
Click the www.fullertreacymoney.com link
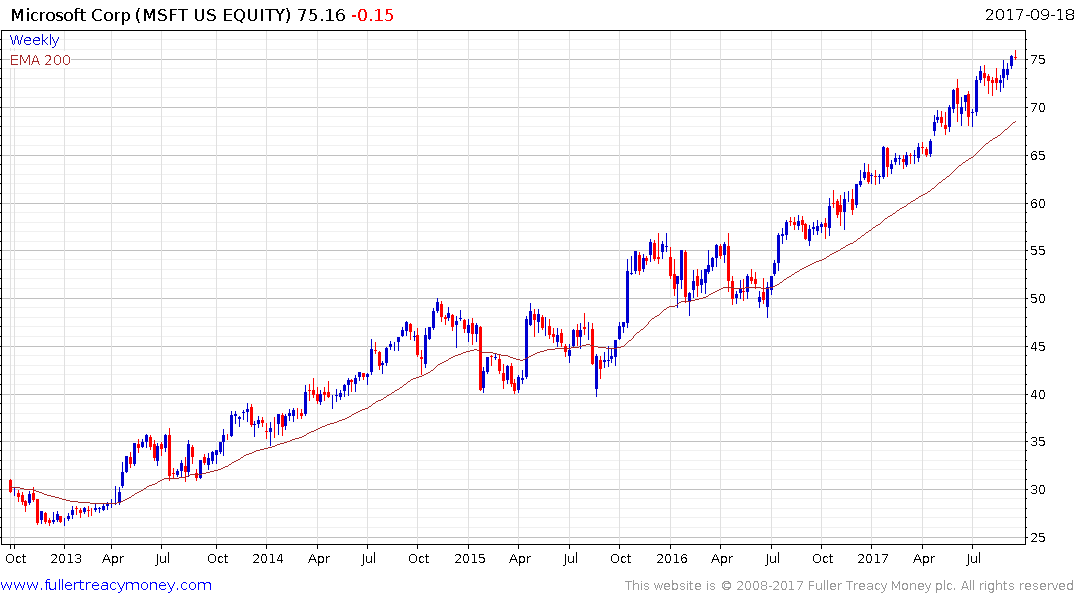click(x=106, y=585)
